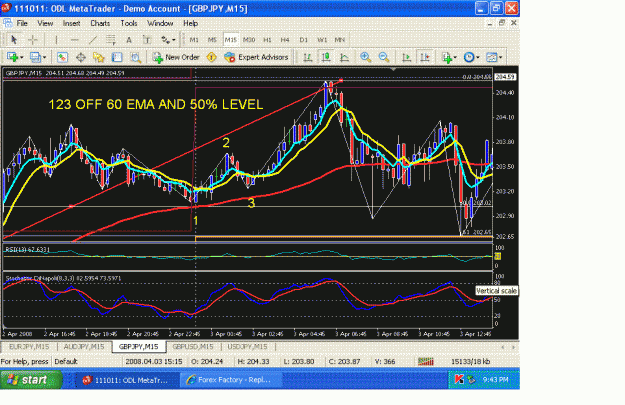625x405 pixels.
Task: Select the text label tool
Action: 147,40
